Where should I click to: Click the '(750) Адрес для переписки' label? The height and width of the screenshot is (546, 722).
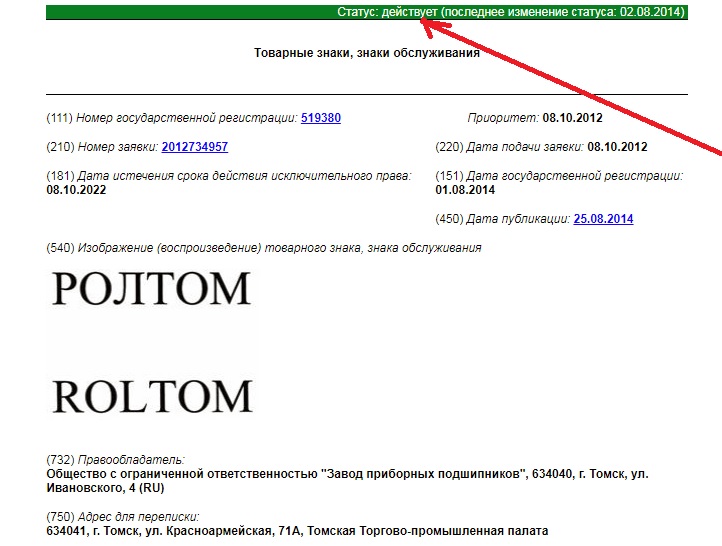(124, 517)
